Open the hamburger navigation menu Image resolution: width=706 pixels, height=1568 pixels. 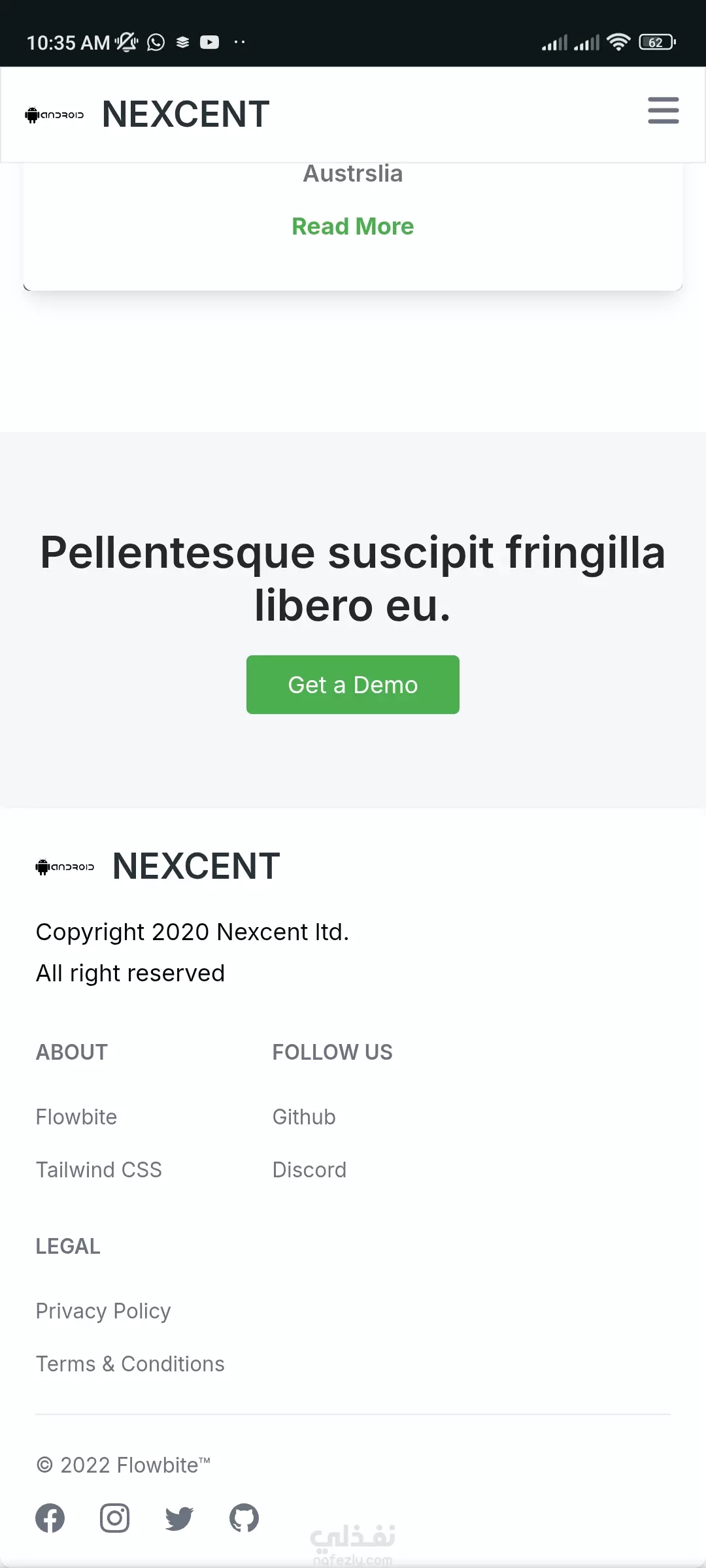pos(663,110)
